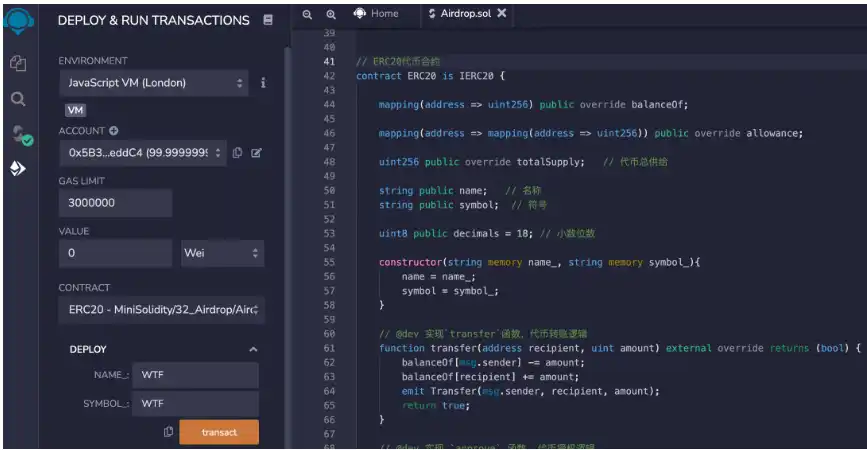867x450 pixels.
Task: Open Deploy & Run sidebar icon
Action: click(18, 168)
